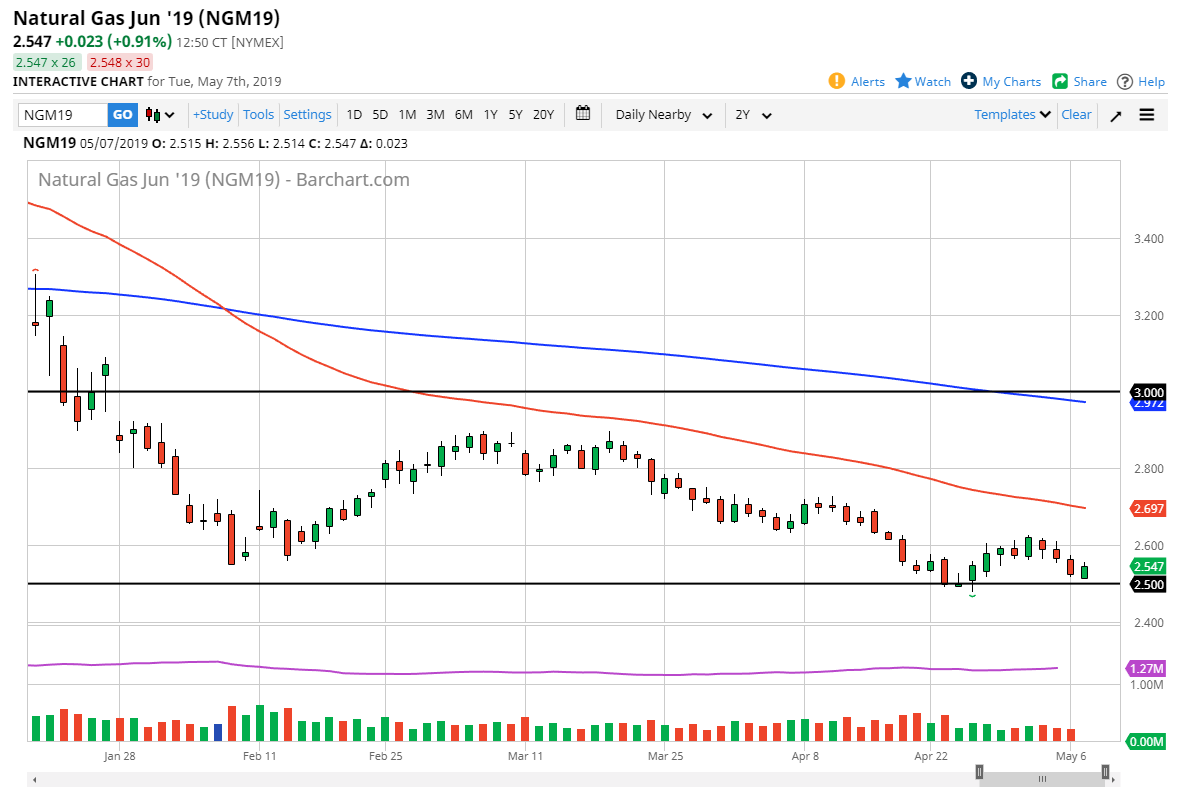Select the trend line drawing arrow tool
Viewport: 1177px width, 794px height.
[1115, 114]
